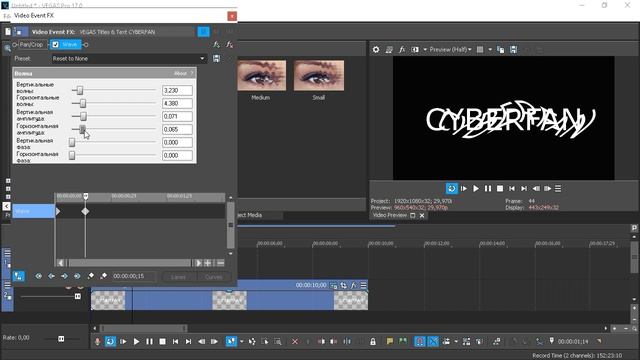This screenshot has width=640, height=360.
Task: Toggle split screen view in preview
Action: click(415, 49)
